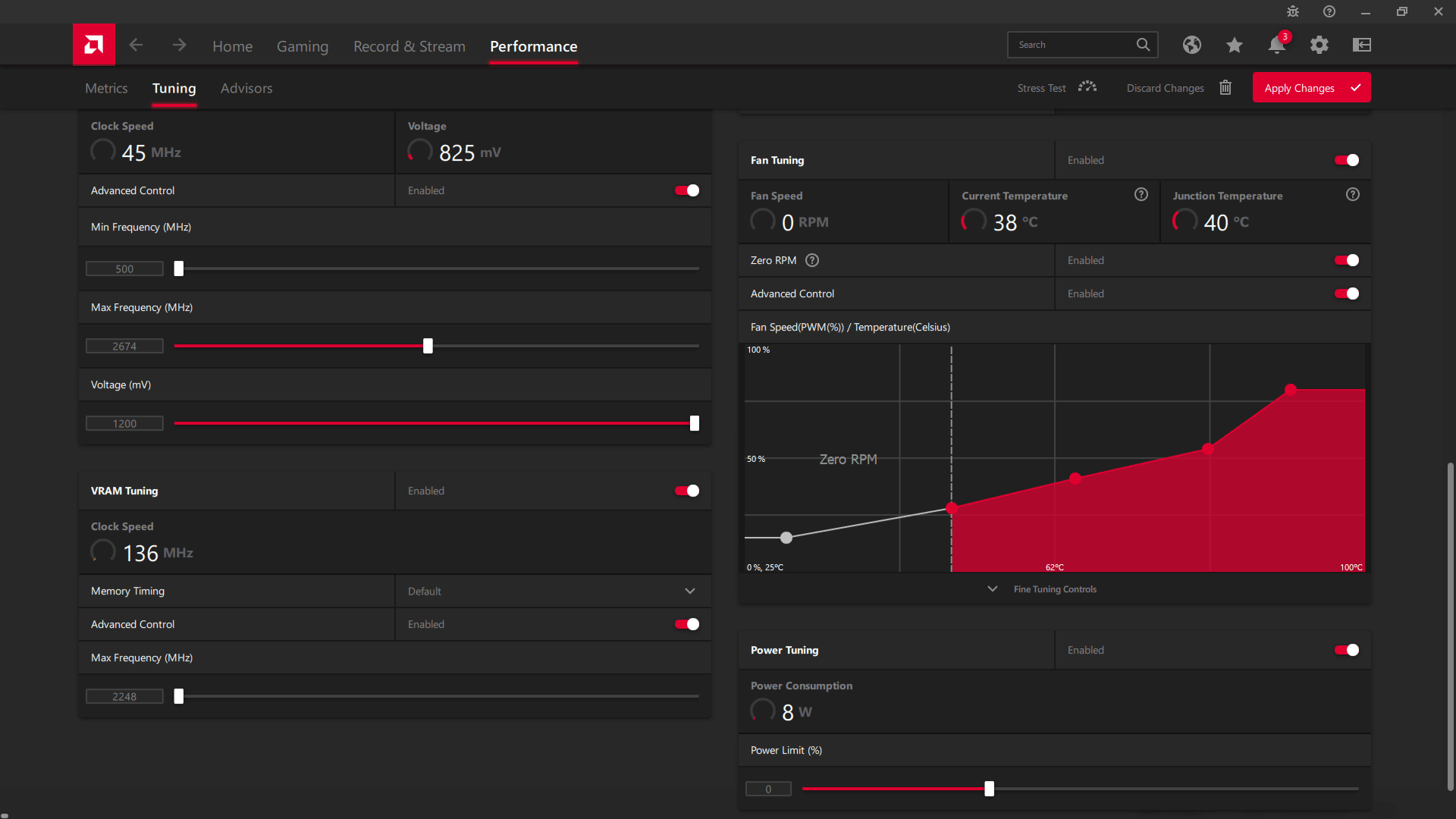Screen dimensions: 1456x819
Task: Click the vertical page scrollbar
Action: pos(1450,626)
